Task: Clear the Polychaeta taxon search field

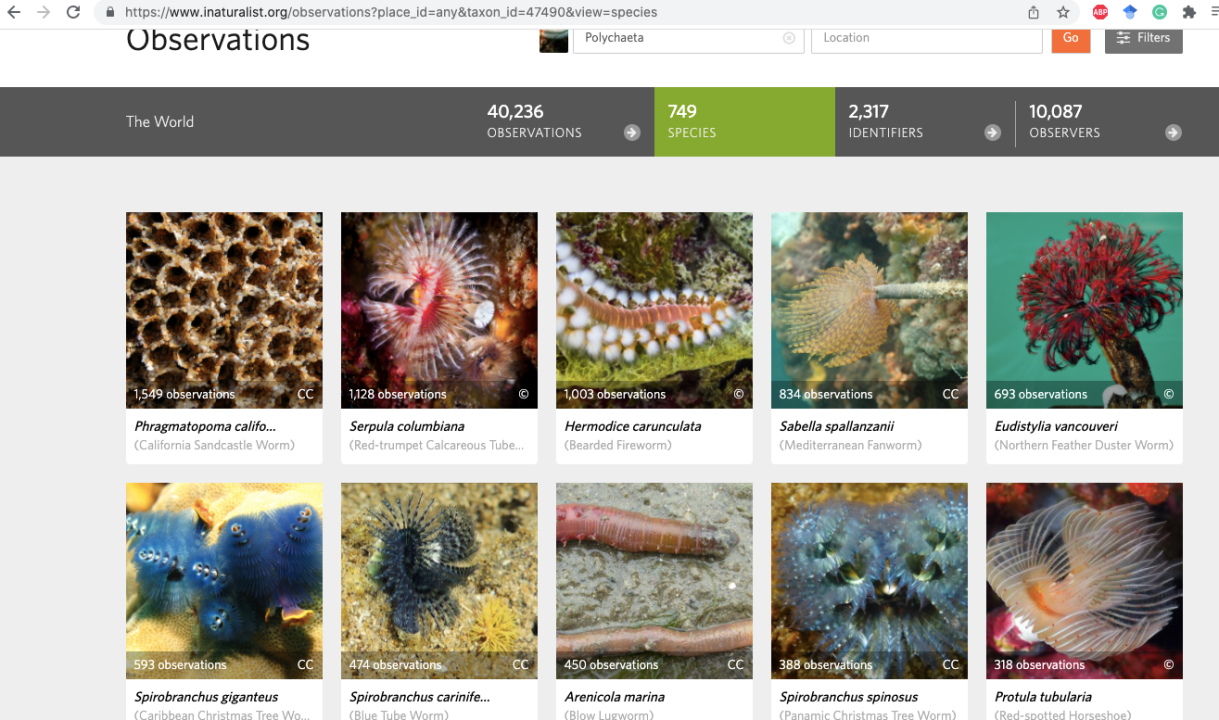Action: point(789,38)
